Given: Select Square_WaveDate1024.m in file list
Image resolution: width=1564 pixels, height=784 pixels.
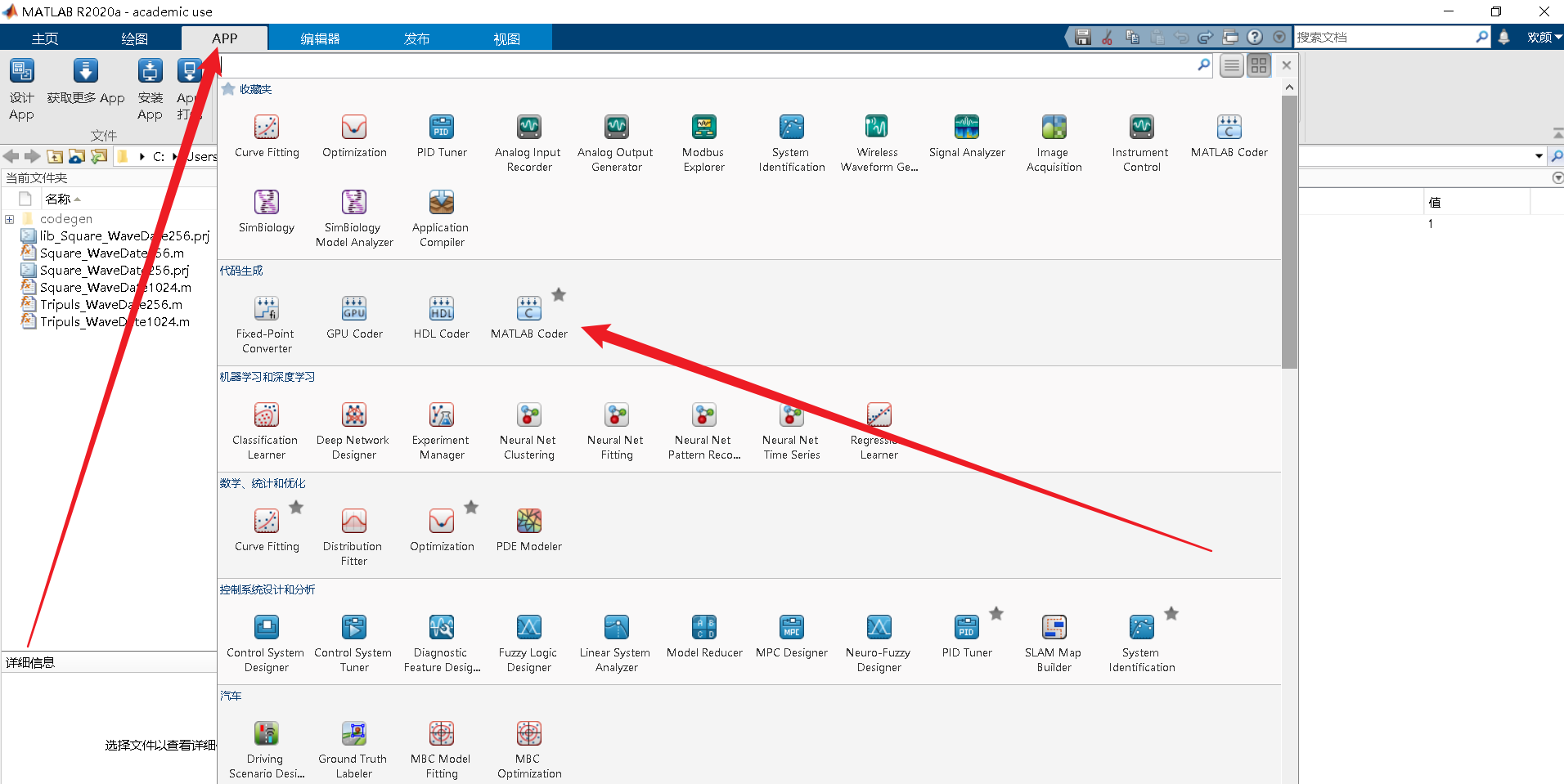Looking at the screenshot, I should tap(115, 288).
